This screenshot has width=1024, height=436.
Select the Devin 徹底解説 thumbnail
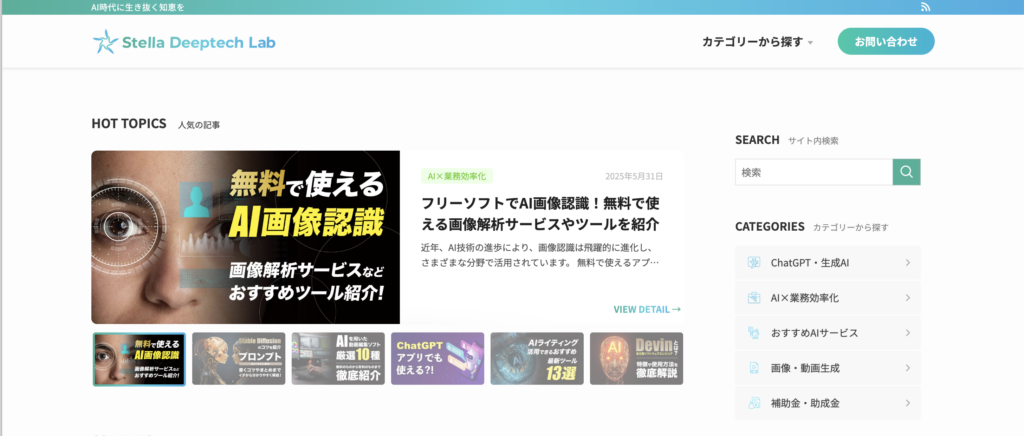coord(636,359)
